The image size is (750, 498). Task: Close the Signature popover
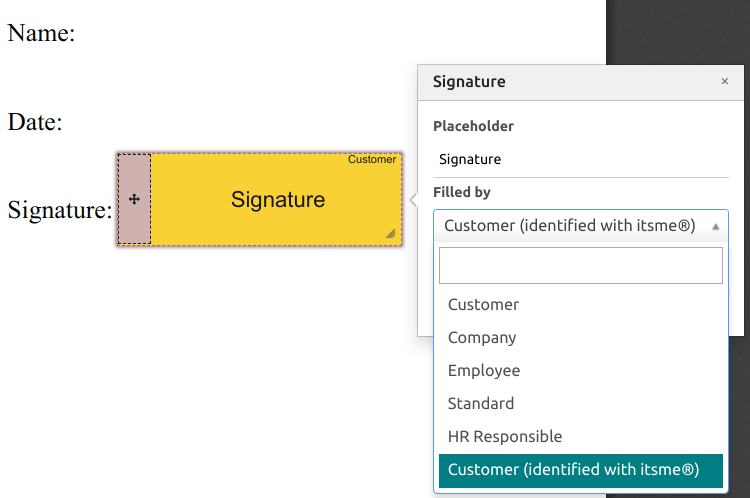coord(725,82)
